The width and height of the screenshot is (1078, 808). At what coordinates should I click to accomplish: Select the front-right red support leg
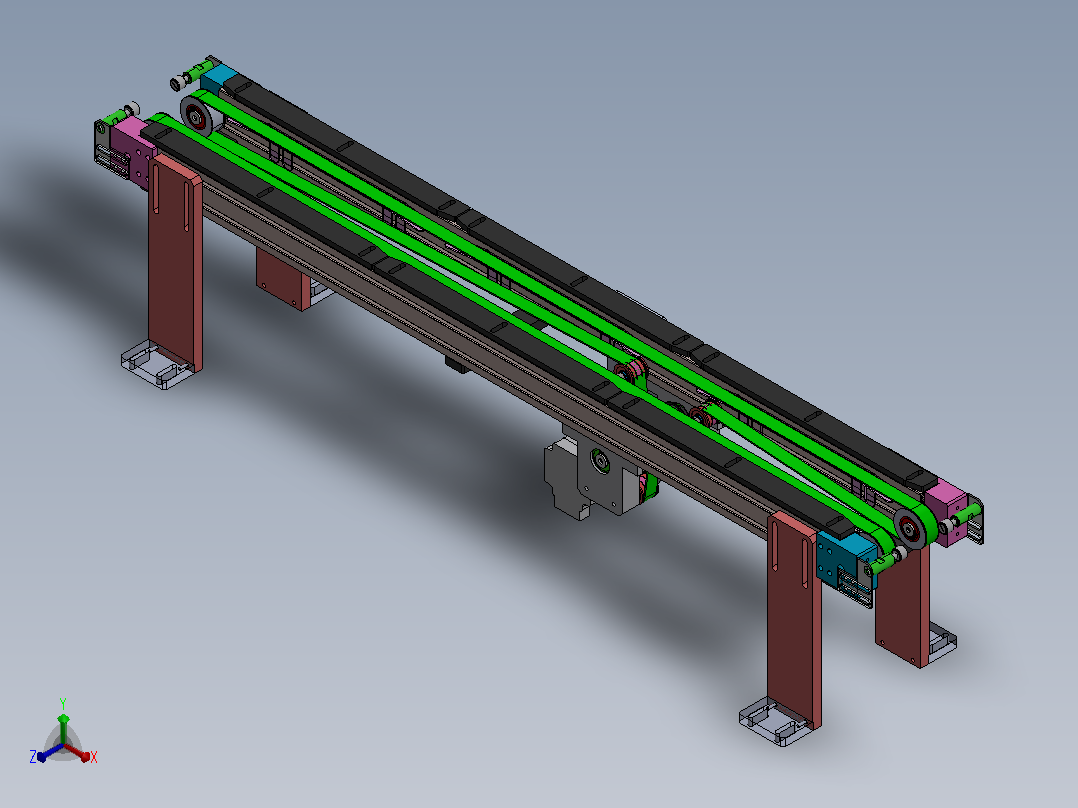[795, 618]
